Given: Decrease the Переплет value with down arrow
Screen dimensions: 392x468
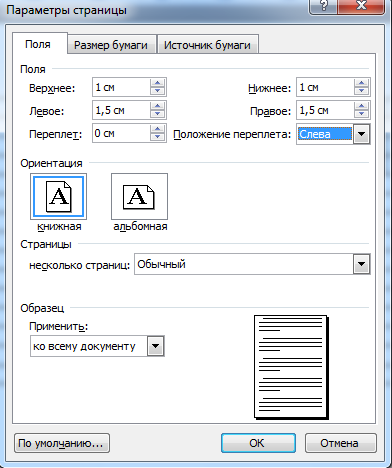Looking at the screenshot, I should tap(157, 137).
